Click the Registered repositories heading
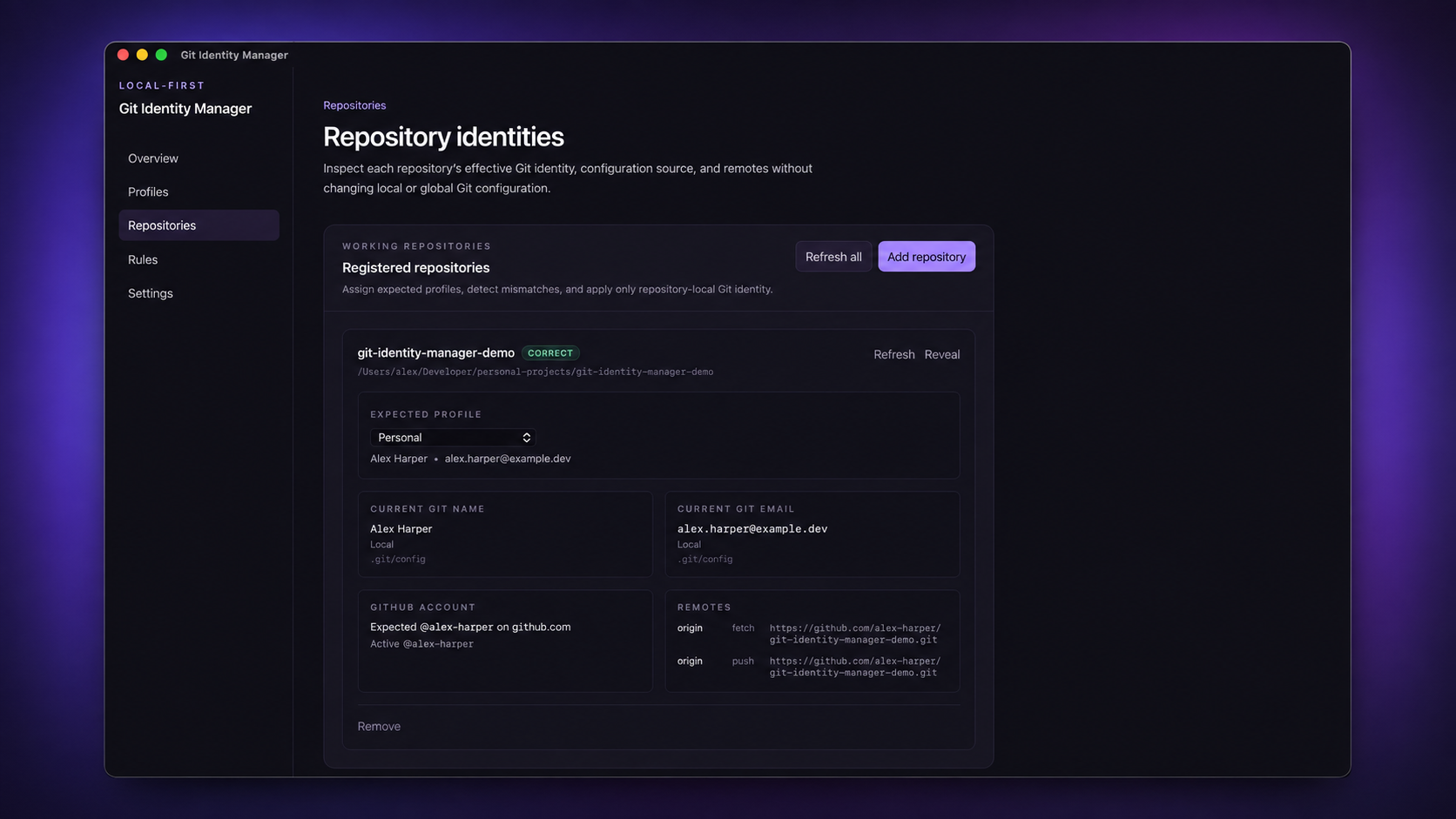Screen dimensions: 1456x819 (x=416, y=268)
